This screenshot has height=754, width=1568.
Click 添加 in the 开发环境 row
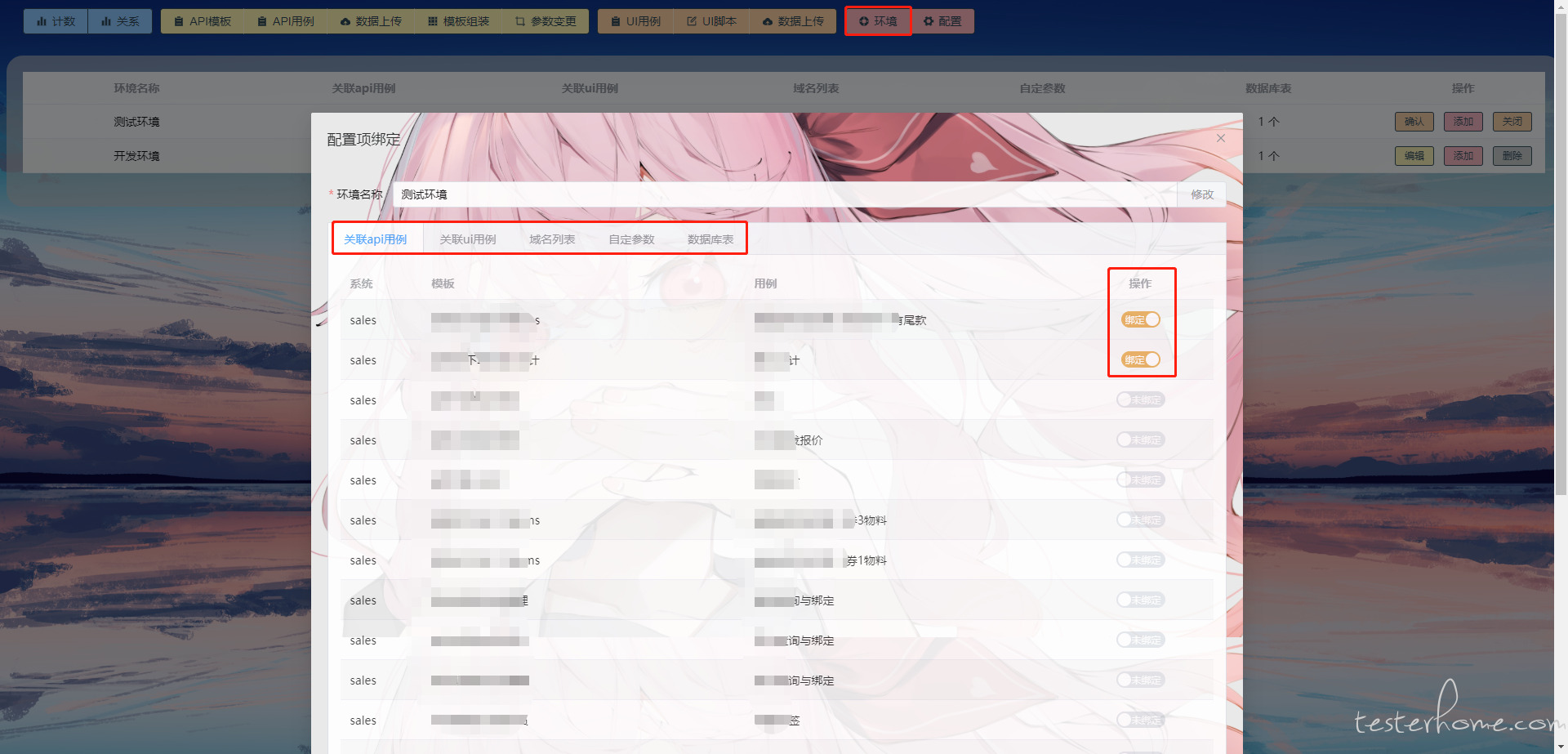pyautogui.click(x=1463, y=156)
